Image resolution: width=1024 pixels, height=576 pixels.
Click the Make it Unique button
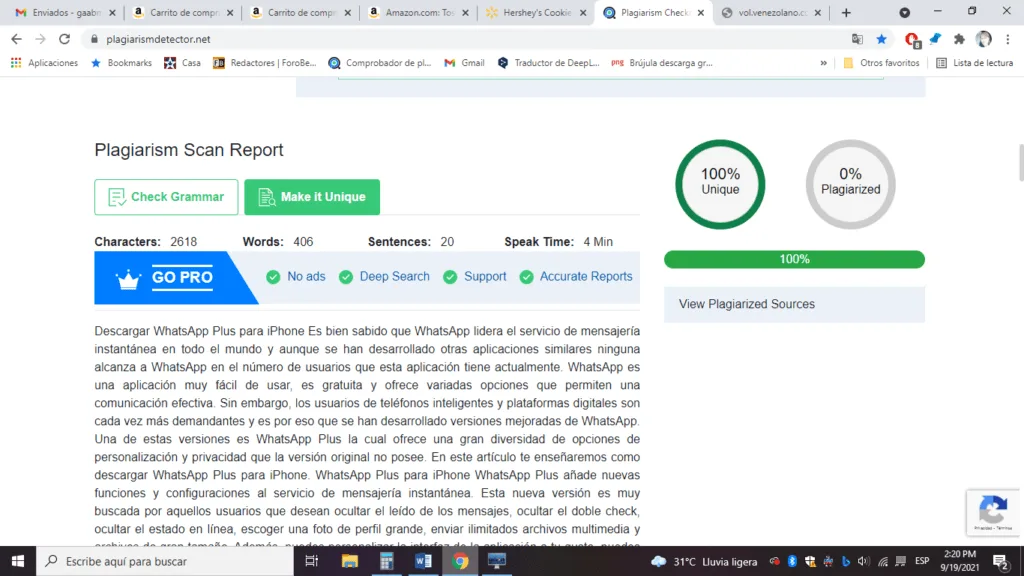312,197
